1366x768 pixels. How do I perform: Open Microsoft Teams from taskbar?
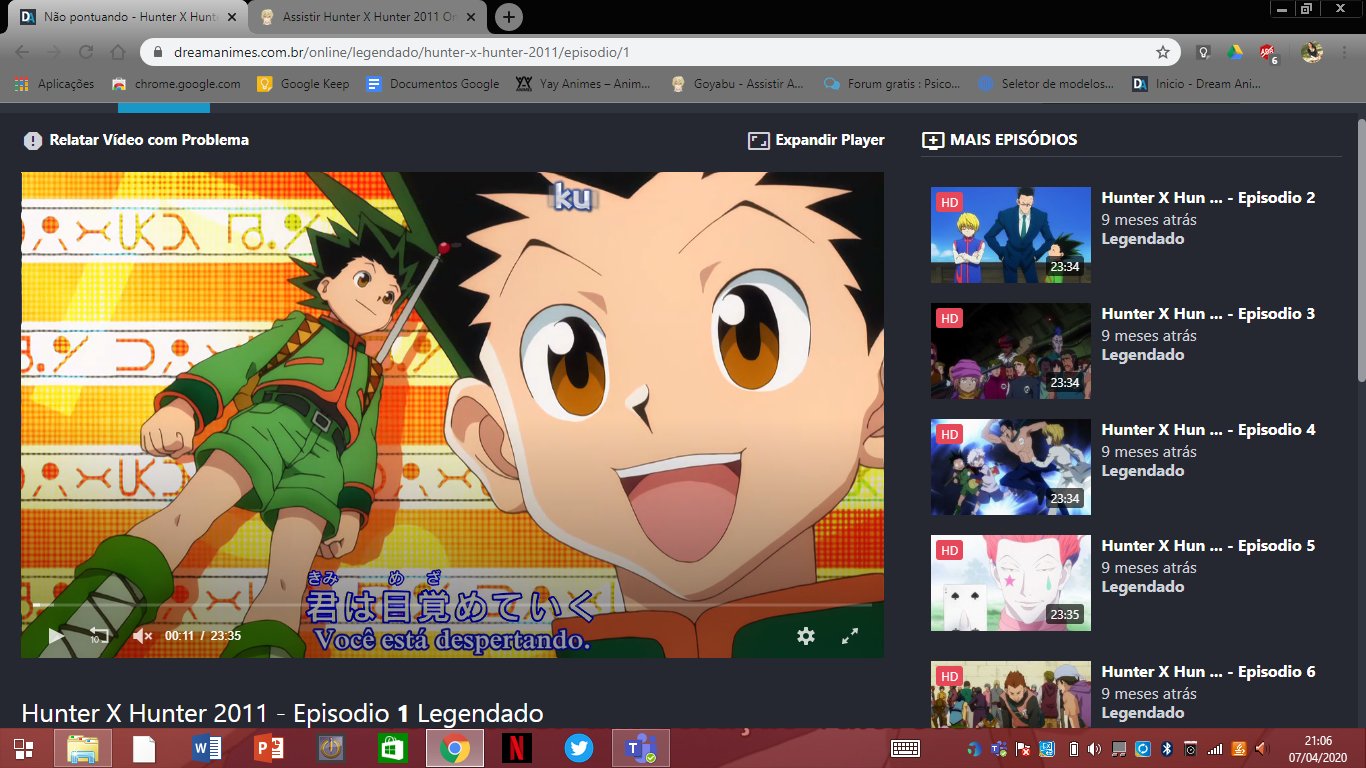[640, 748]
